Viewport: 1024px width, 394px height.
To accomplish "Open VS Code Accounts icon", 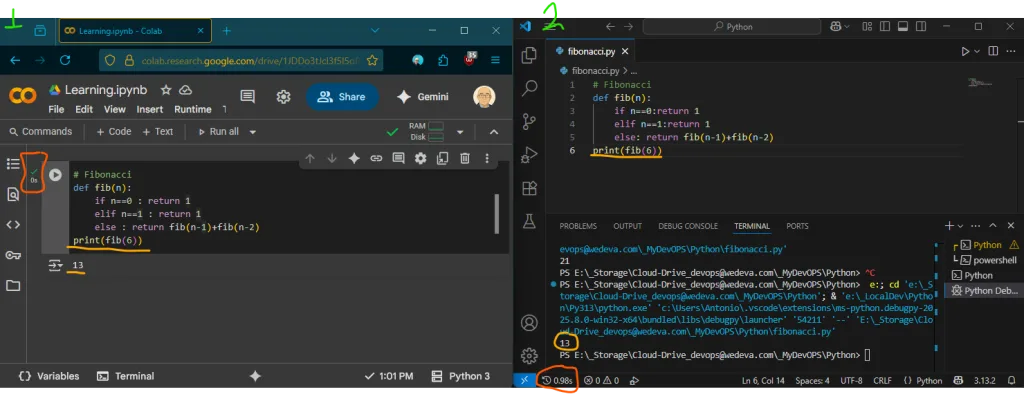I will (x=529, y=323).
